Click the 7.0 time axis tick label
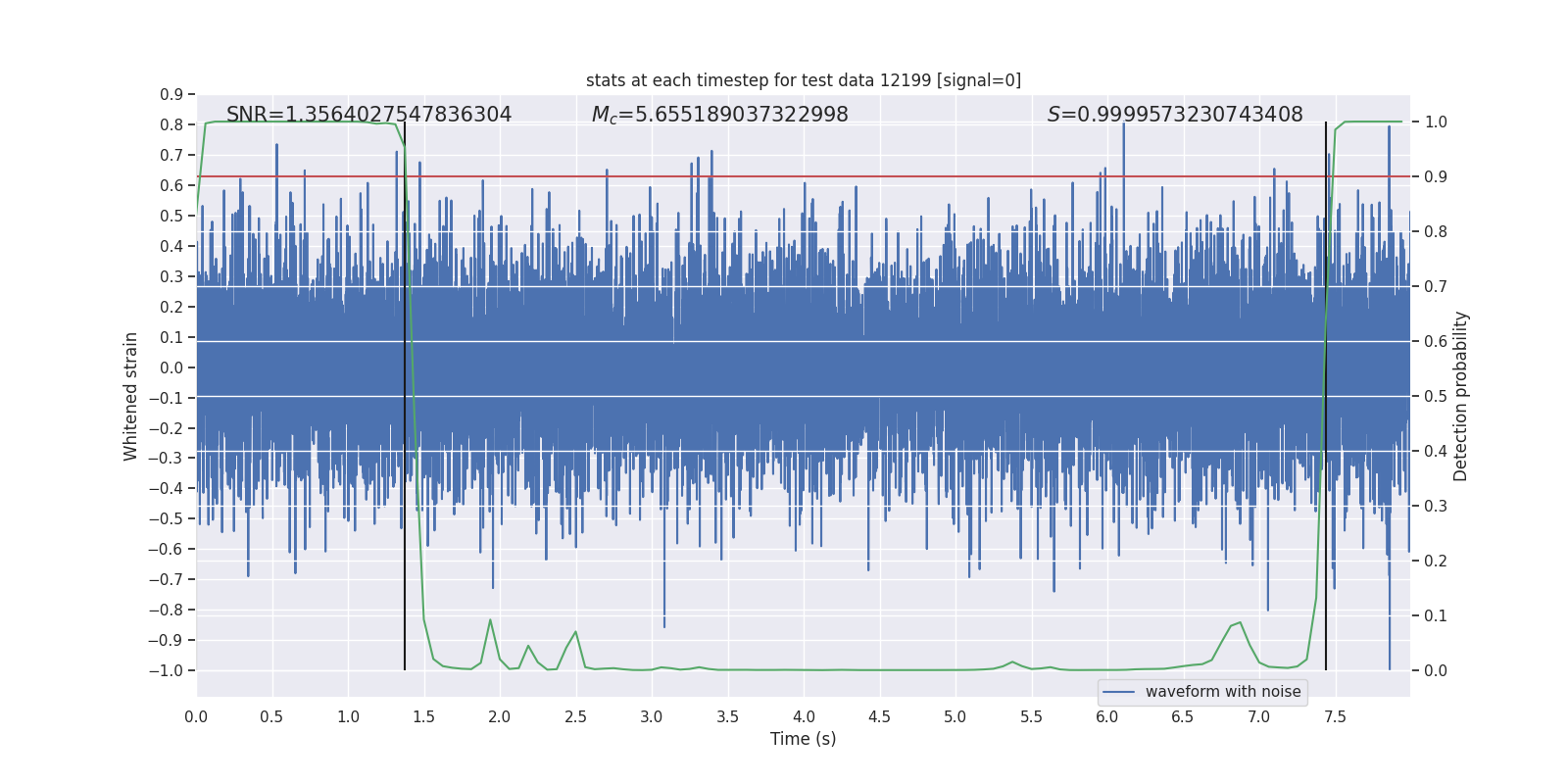The width and height of the screenshot is (1568, 784). coord(1259,716)
